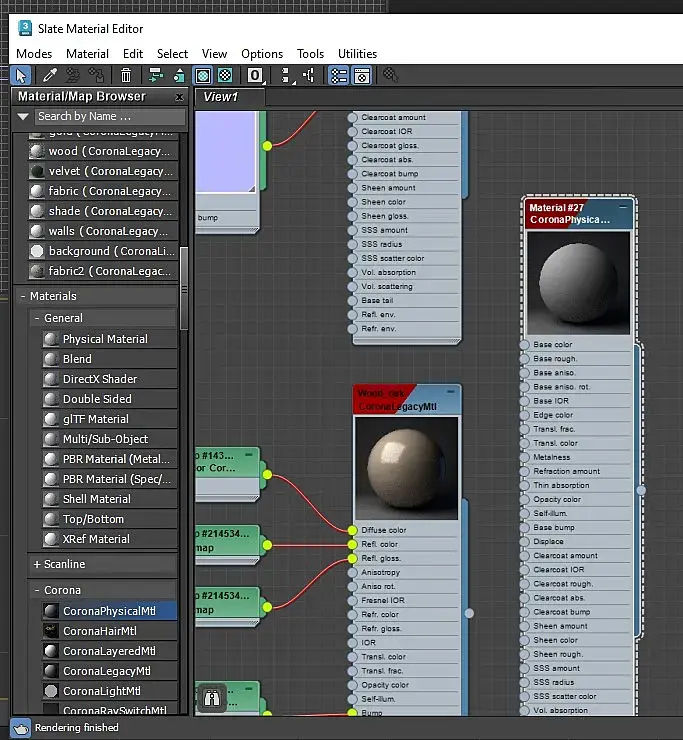Image resolution: width=683 pixels, height=740 pixels.
Task: Click the binoculars search icon
Action: tap(211, 696)
